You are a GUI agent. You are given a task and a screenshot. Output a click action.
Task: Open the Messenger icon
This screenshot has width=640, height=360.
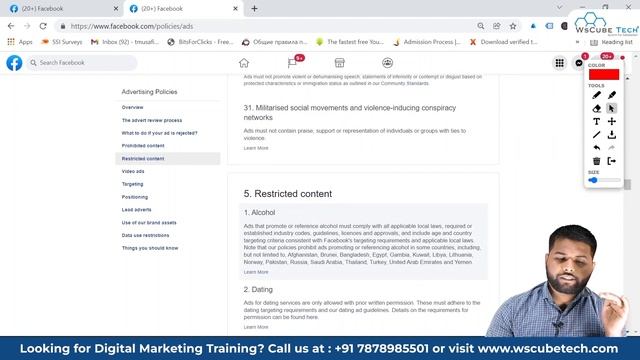click(579, 63)
